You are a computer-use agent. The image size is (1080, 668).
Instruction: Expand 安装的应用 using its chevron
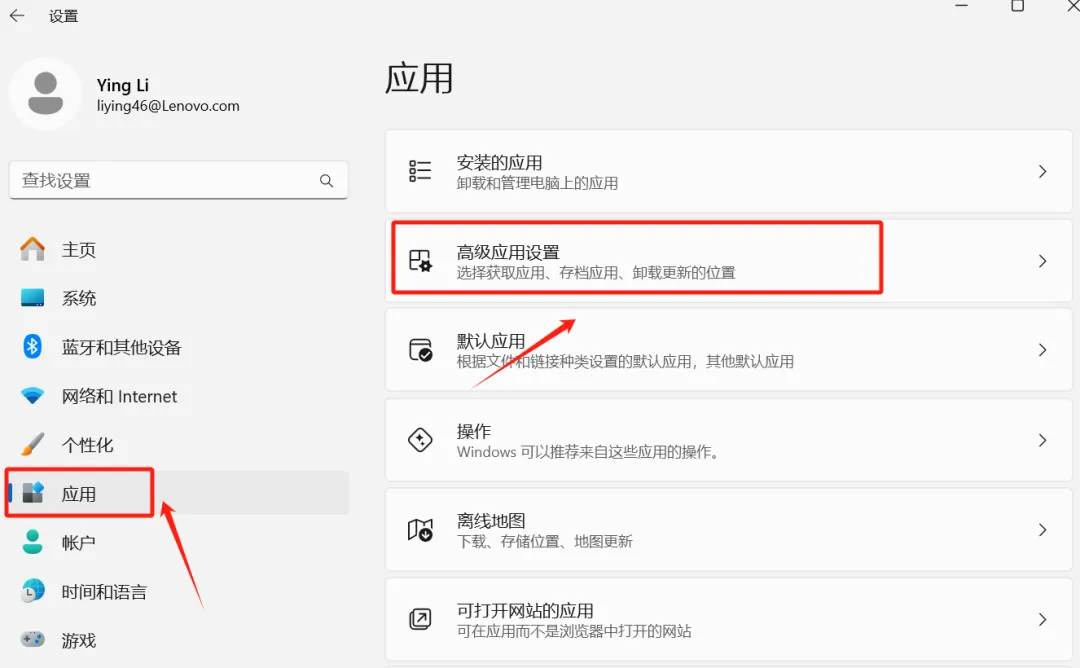coord(1042,171)
